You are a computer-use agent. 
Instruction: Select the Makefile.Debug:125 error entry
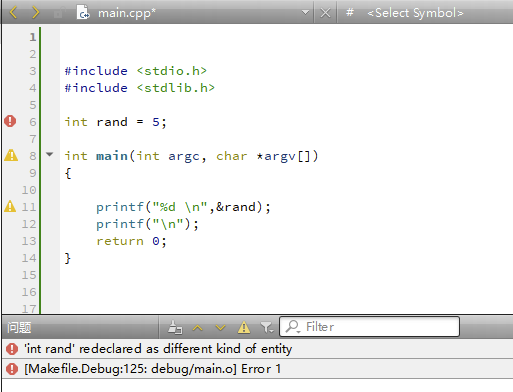coord(257,369)
